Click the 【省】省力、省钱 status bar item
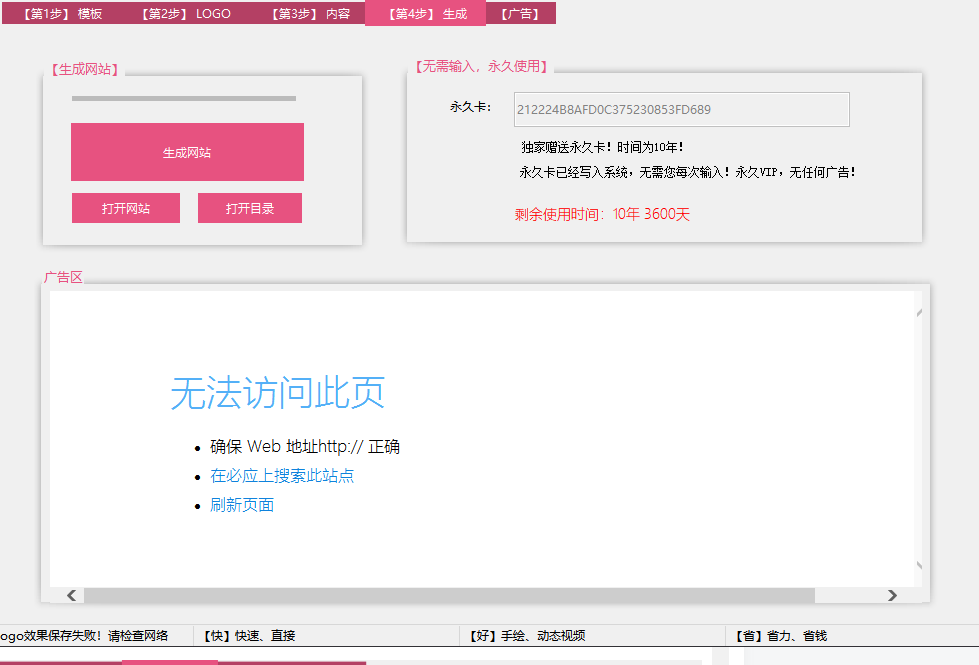Image resolution: width=979 pixels, height=665 pixels. click(780, 636)
